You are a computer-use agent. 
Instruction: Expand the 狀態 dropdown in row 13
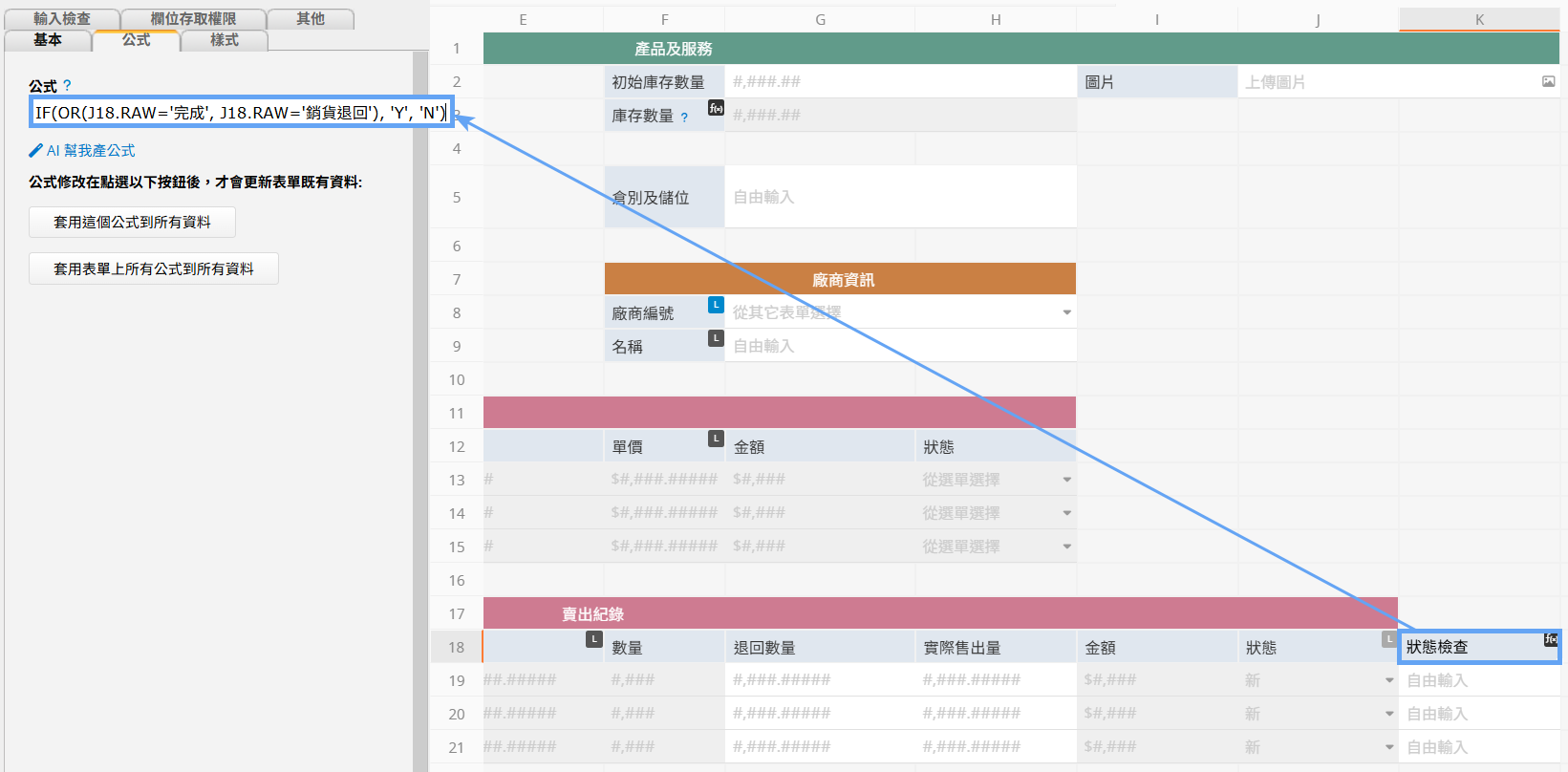click(x=1066, y=480)
